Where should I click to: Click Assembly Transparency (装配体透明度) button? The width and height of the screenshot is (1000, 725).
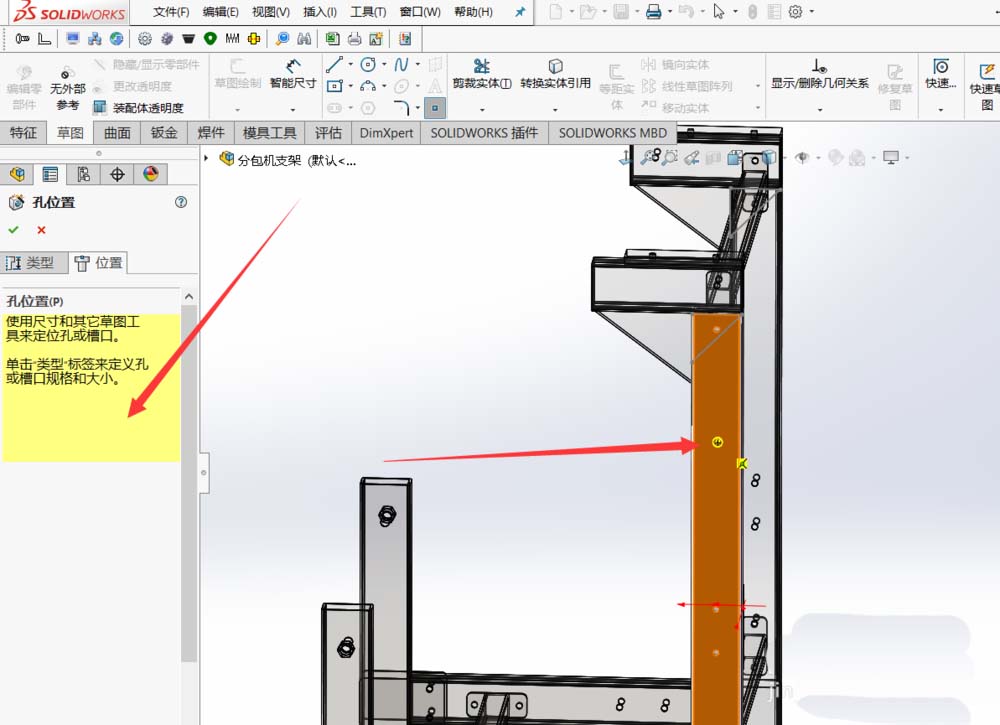(x=139, y=108)
